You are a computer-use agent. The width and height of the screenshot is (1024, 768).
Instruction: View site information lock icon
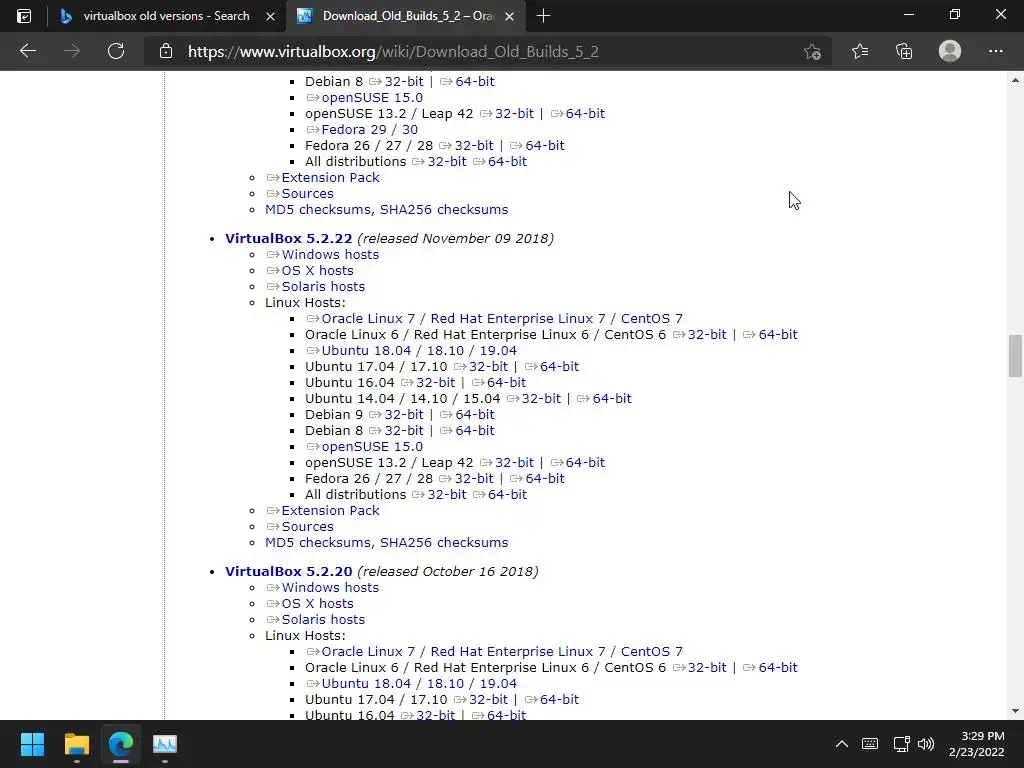(166, 51)
